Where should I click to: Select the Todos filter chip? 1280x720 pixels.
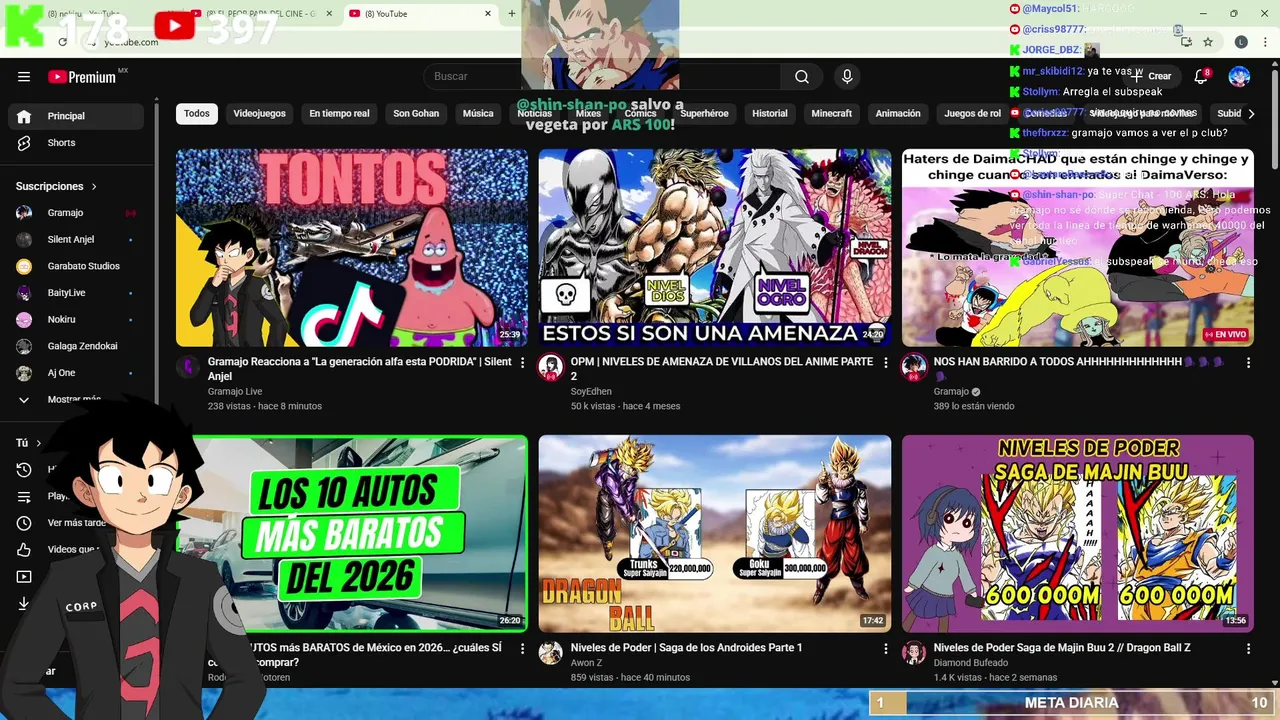coord(197,113)
